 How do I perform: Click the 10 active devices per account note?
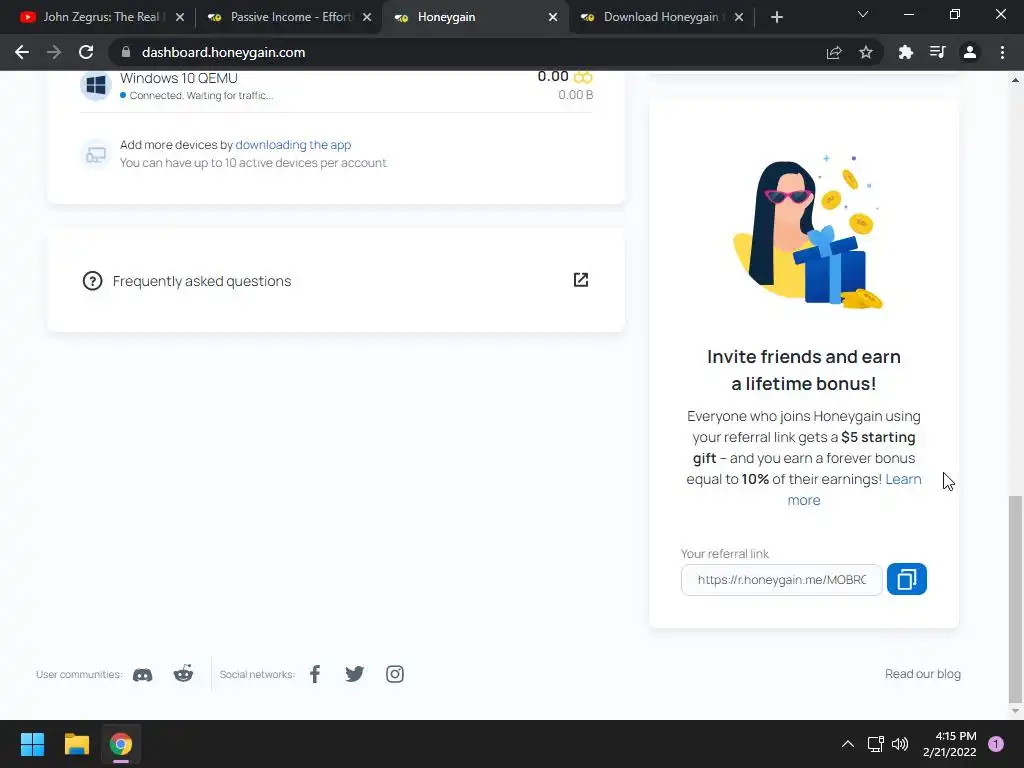pyautogui.click(x=253, y=163)
